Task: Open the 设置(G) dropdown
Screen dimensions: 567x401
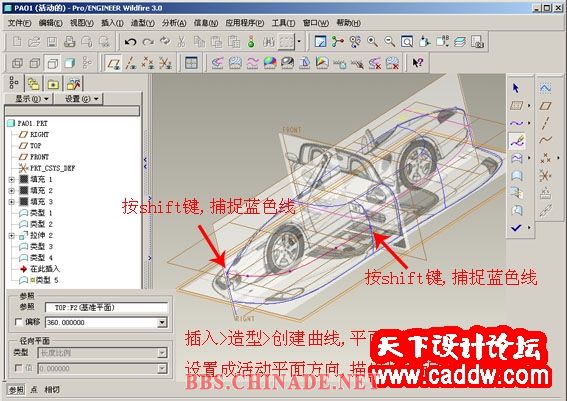Action: (x=79, y=99)
